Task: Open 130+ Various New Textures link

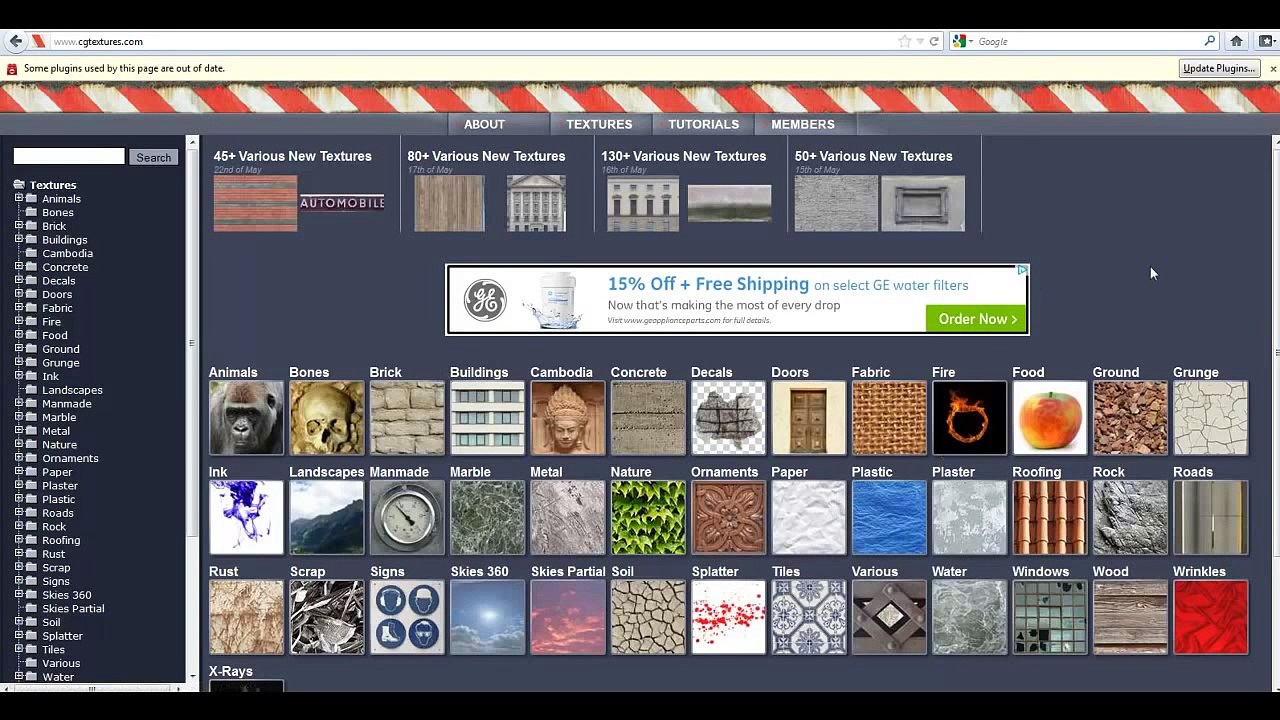Action: tap(684, 156)
